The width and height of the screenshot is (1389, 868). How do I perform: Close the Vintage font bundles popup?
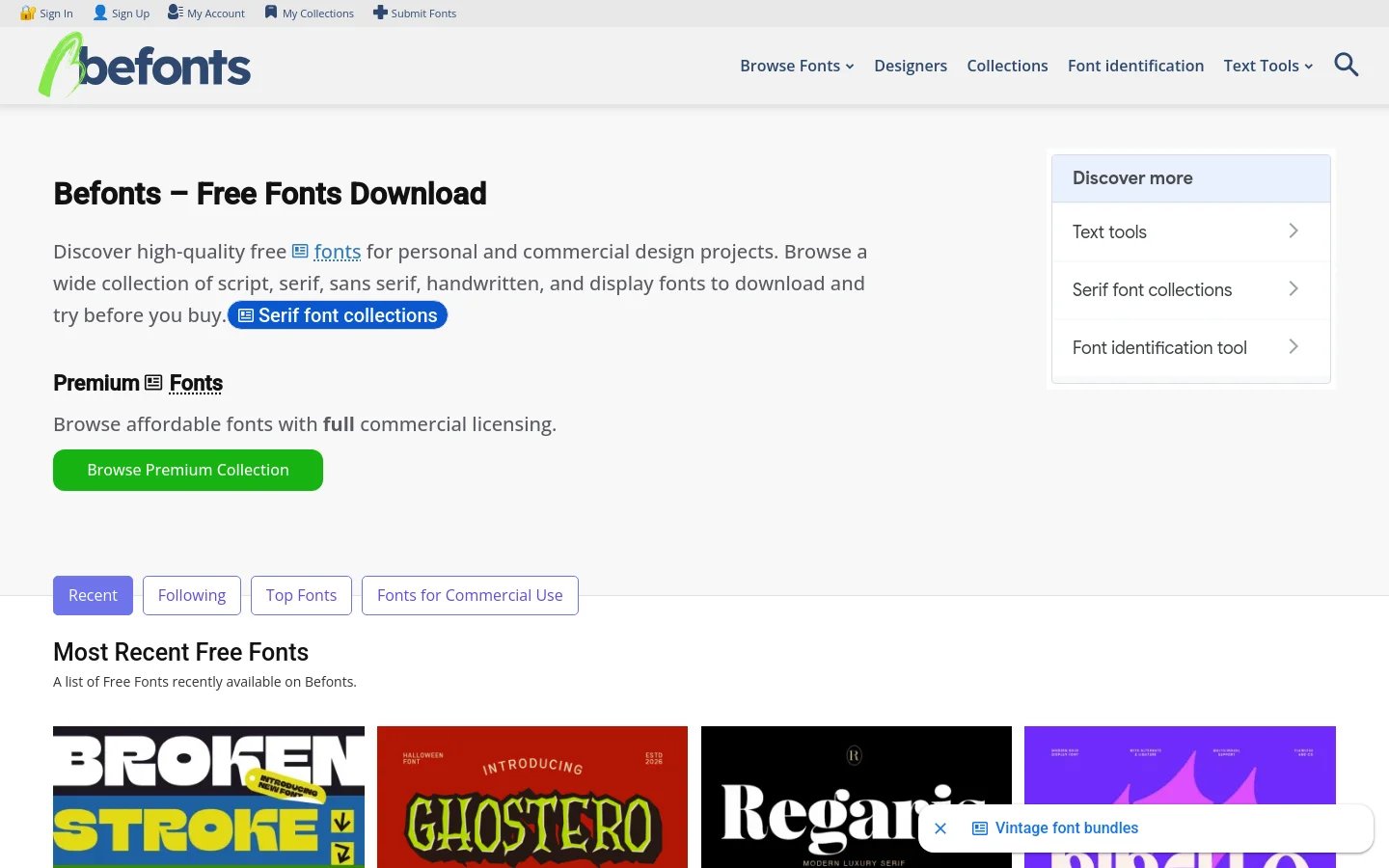940,828
